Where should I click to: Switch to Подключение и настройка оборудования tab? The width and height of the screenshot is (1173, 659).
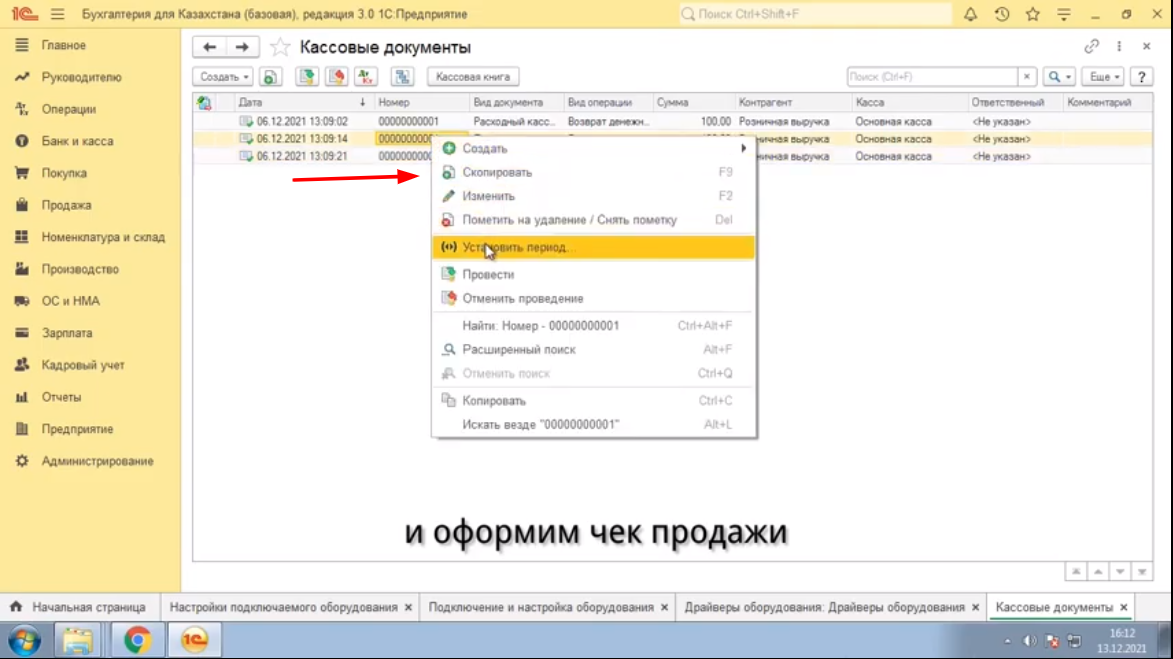pos(541,607)
